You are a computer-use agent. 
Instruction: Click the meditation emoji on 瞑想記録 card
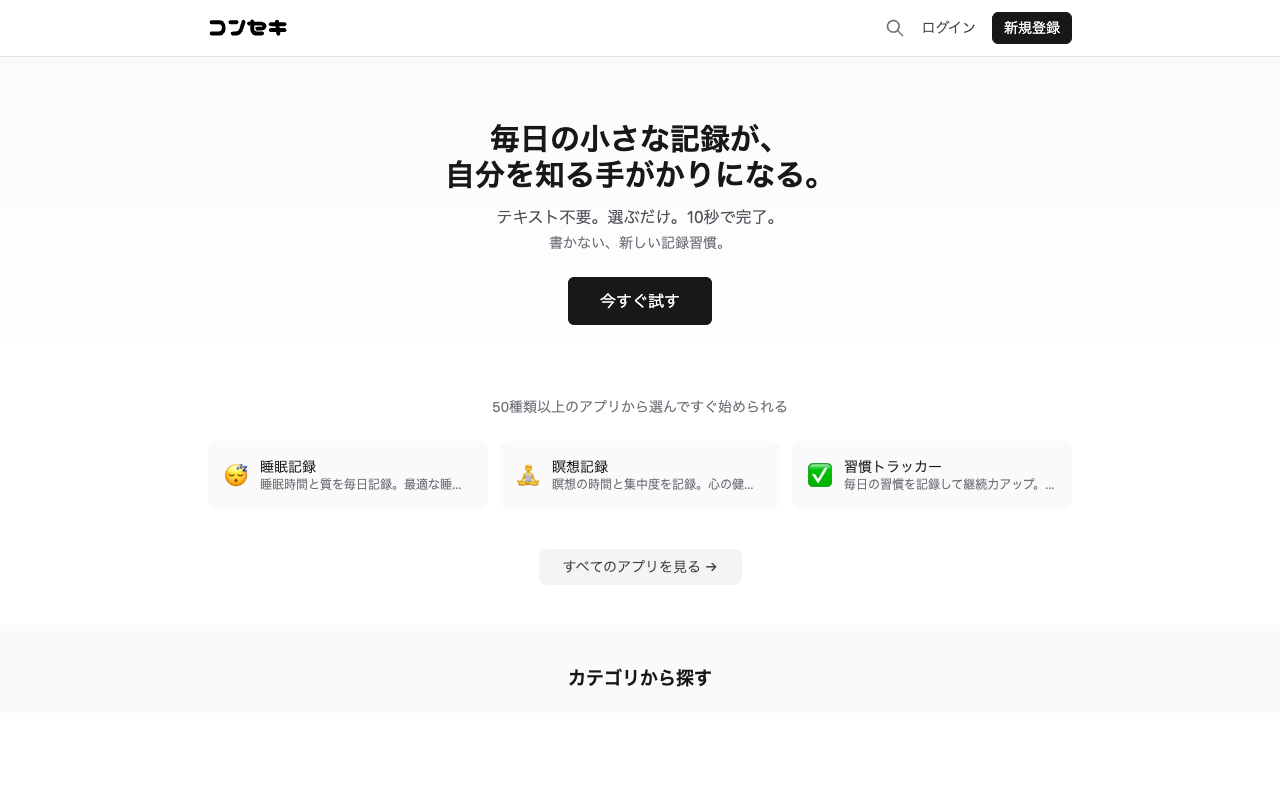pyautogui.click(x=527, y=475)
